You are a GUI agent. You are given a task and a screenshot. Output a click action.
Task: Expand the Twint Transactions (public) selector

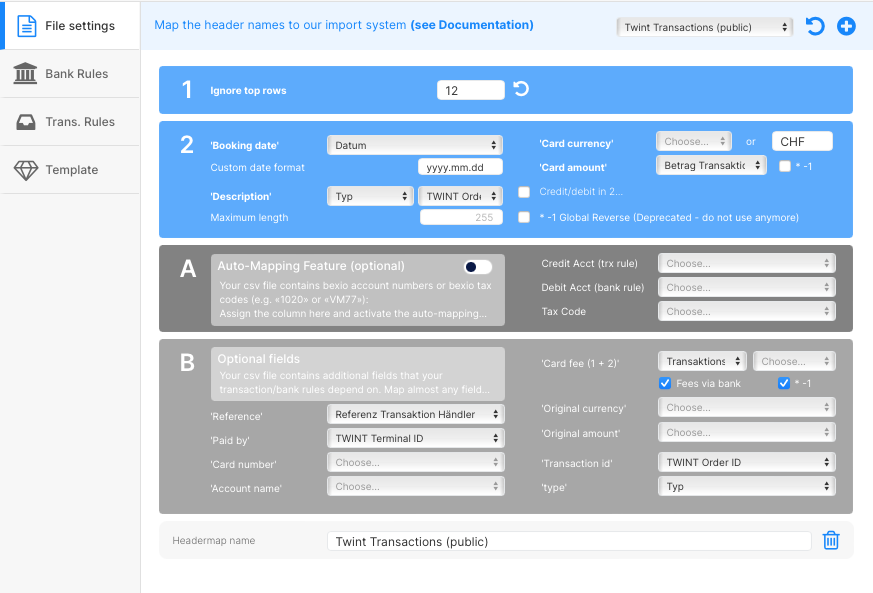click(704, 27)
